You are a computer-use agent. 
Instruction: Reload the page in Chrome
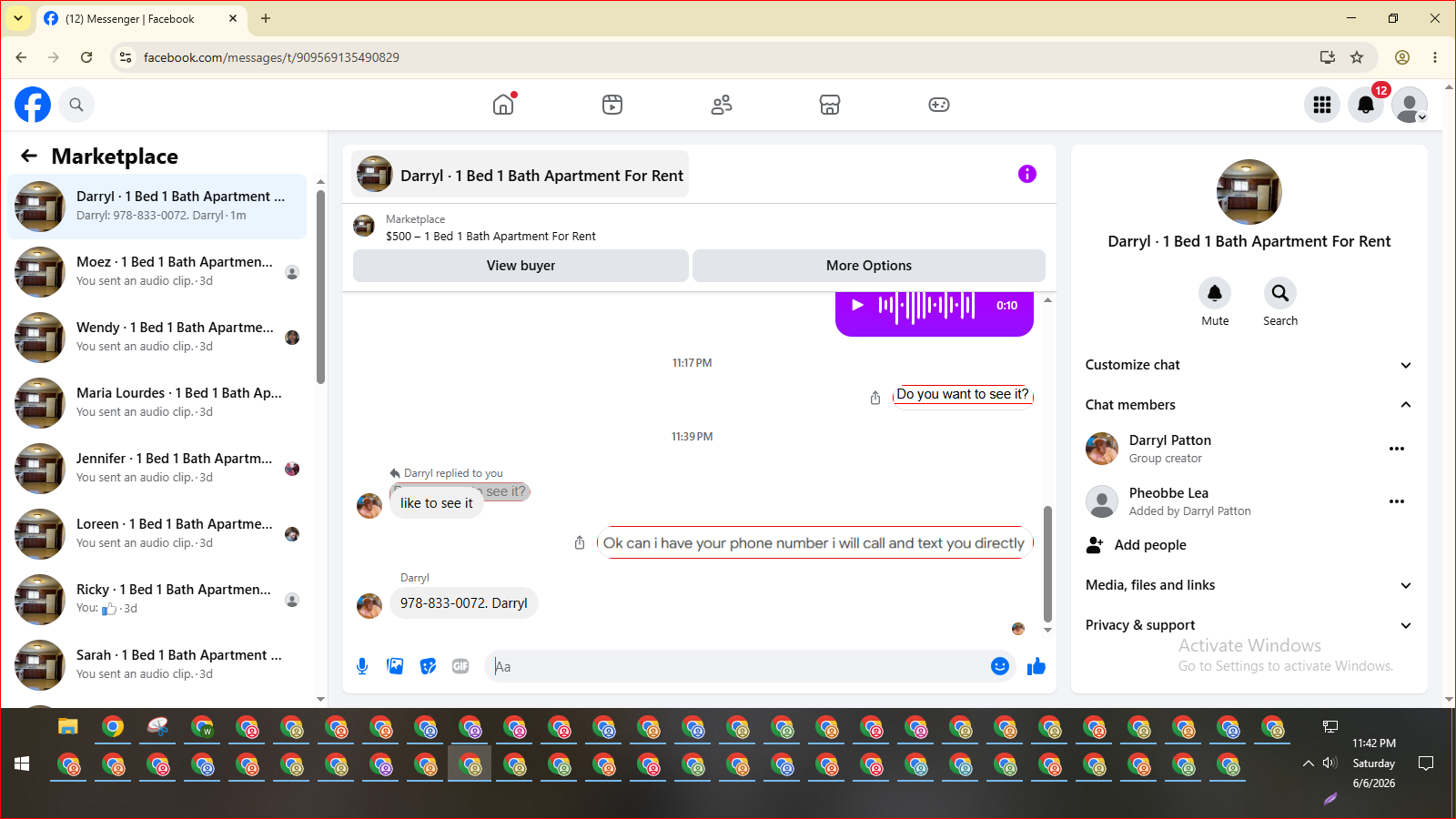86,57
